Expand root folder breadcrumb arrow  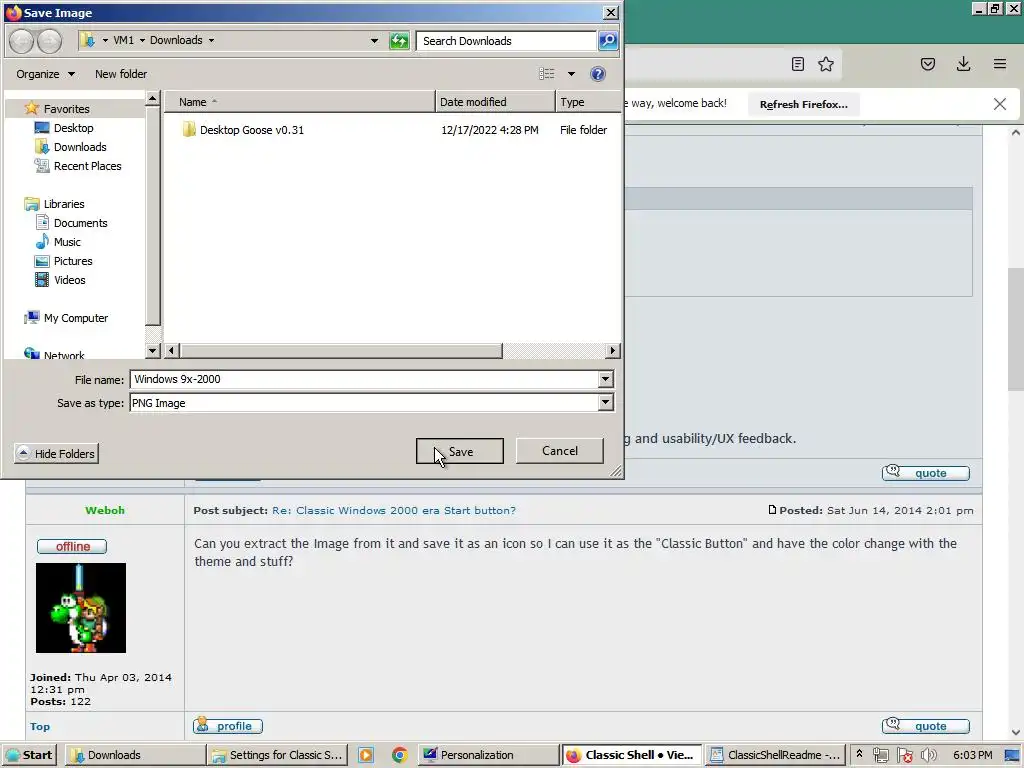(104, 40)
